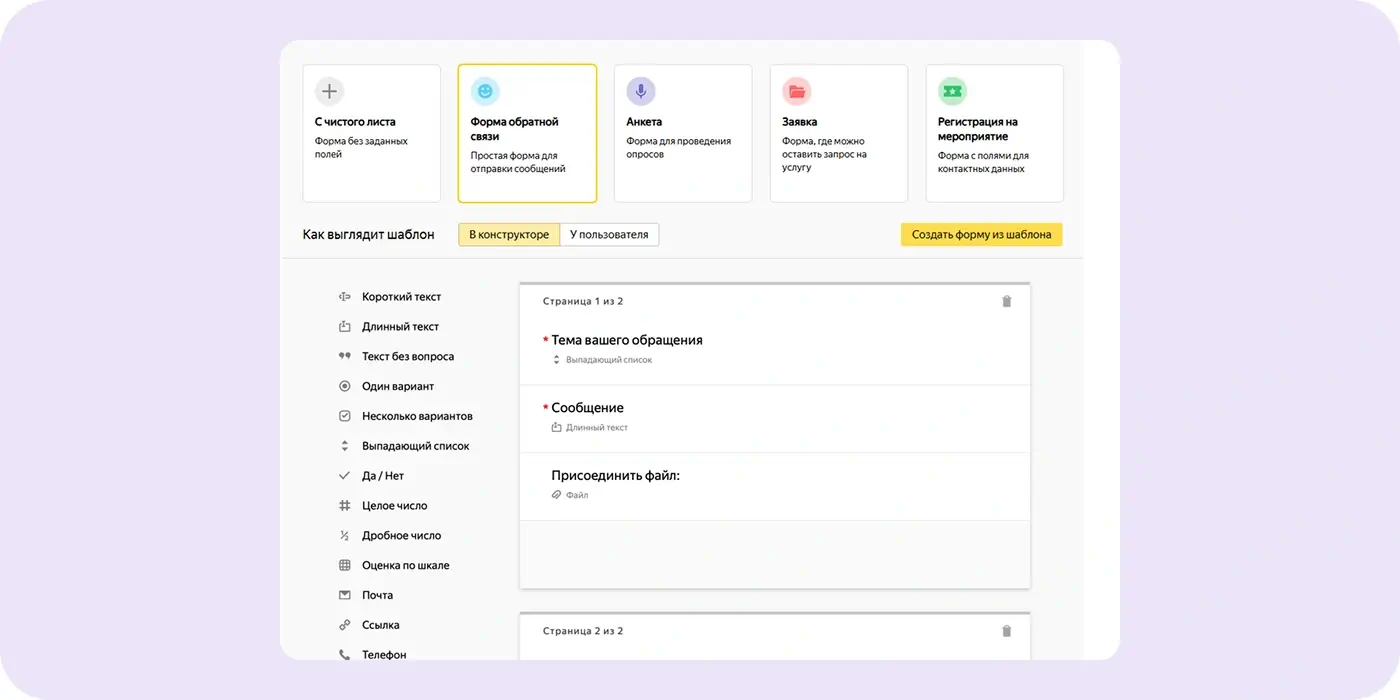1400x700 pixels.
Task: Click the quote icon for Текст без вопроса
Action: tap(344, 357)
